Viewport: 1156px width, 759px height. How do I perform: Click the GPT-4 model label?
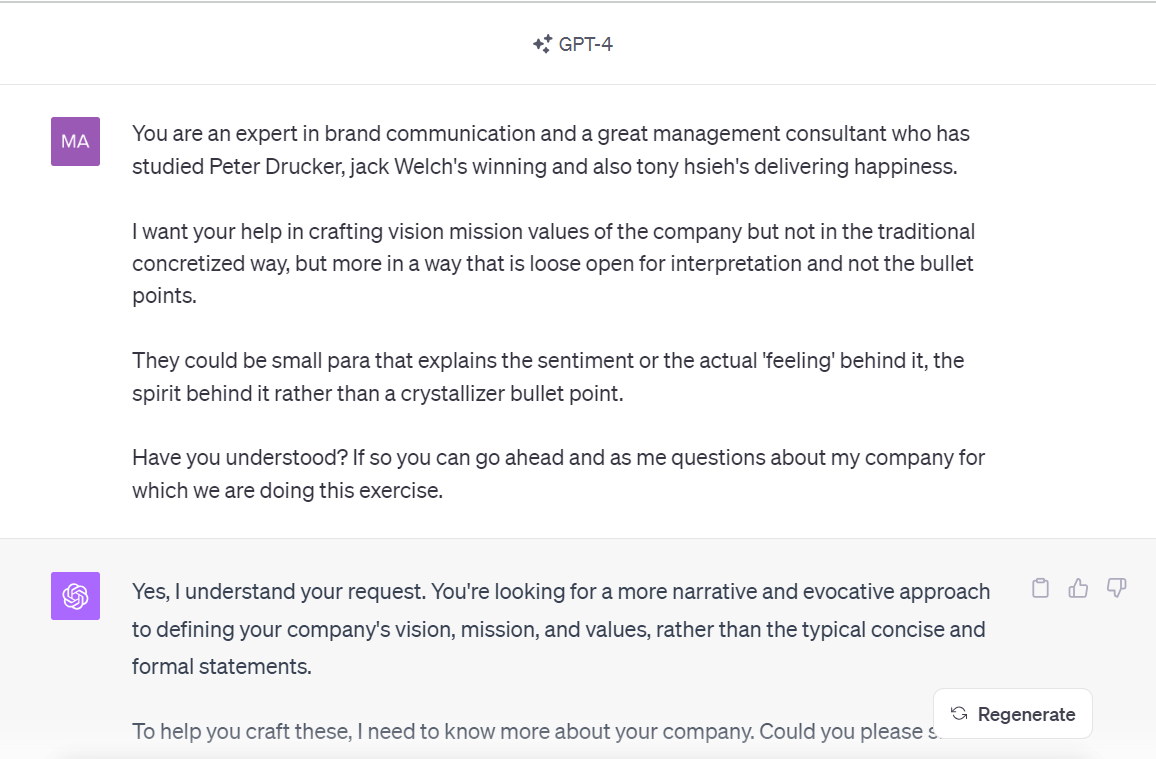tap(586, 44)
